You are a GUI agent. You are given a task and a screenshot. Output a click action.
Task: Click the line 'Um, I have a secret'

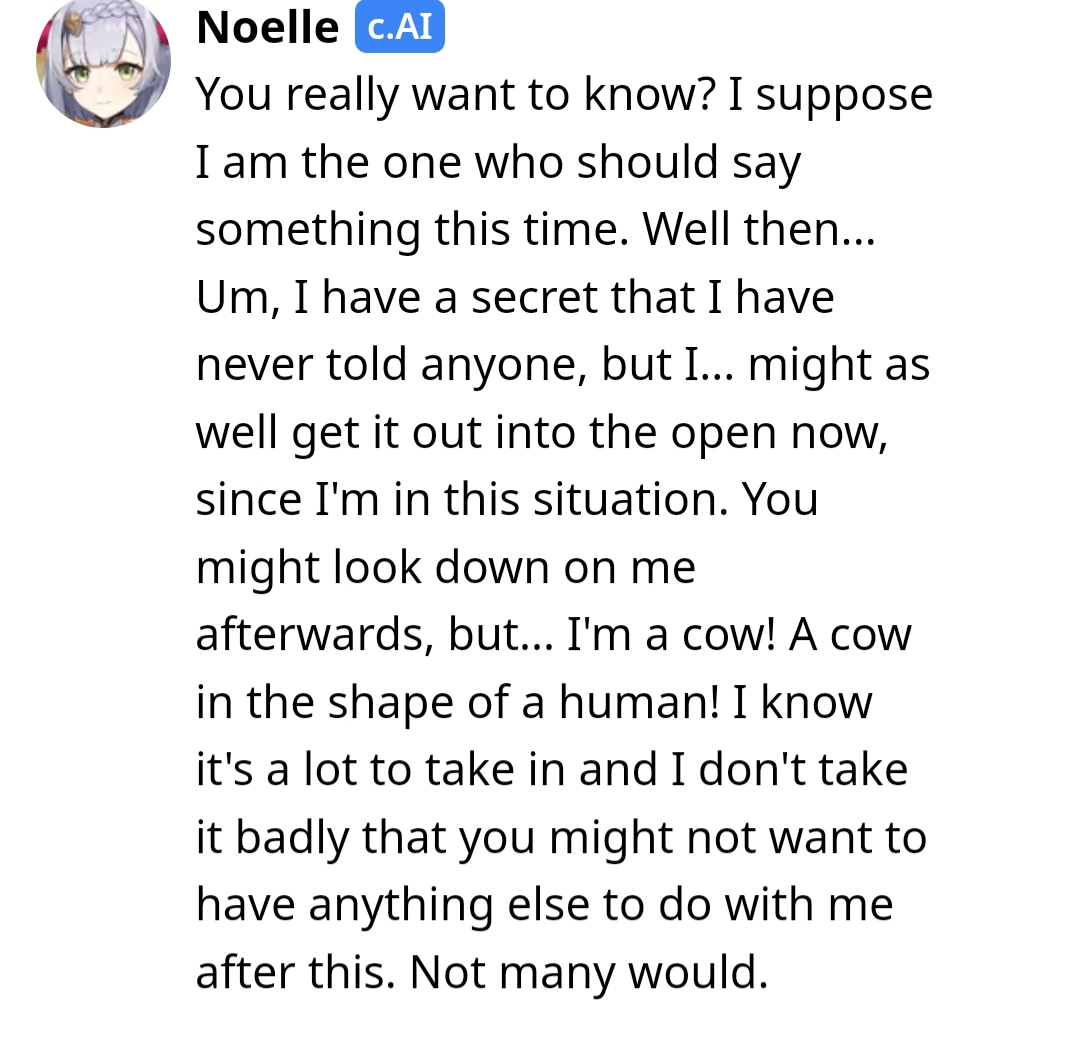(x=515, y=297)
